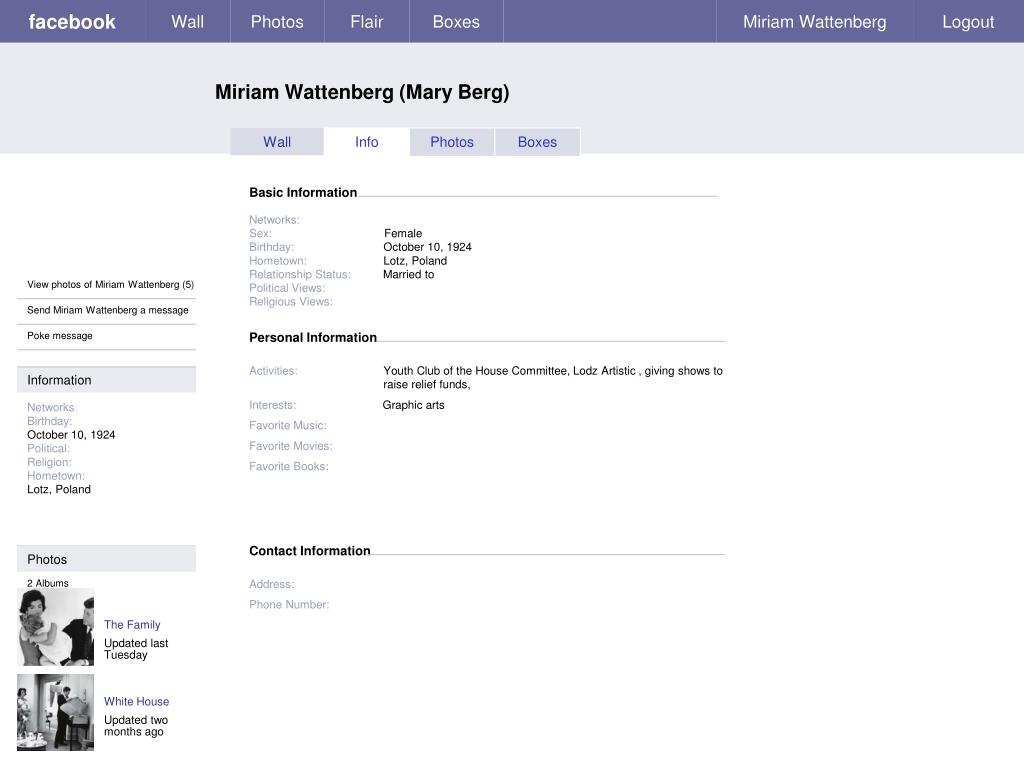Click the 'Relationship Status:' label
The height and width of the screenshot is (768, 1024).
click(300, 274)
